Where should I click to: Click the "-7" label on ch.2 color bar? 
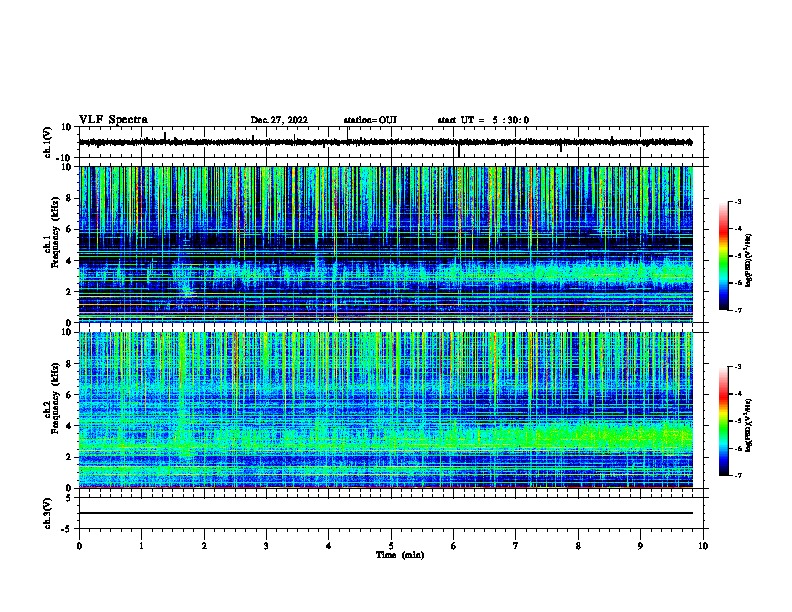(737, 476)
